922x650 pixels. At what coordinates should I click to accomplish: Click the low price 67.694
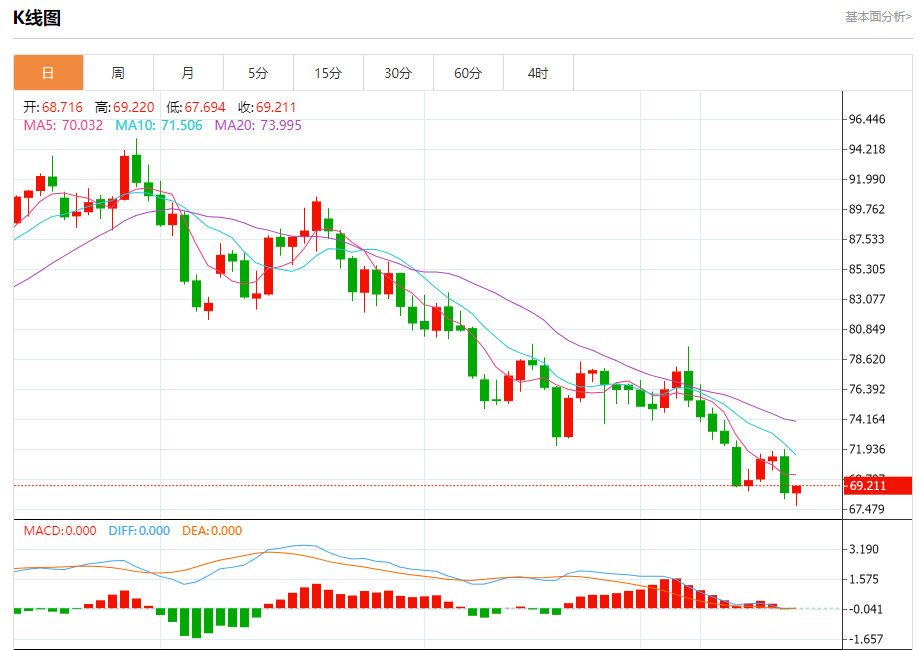[205, 107]
